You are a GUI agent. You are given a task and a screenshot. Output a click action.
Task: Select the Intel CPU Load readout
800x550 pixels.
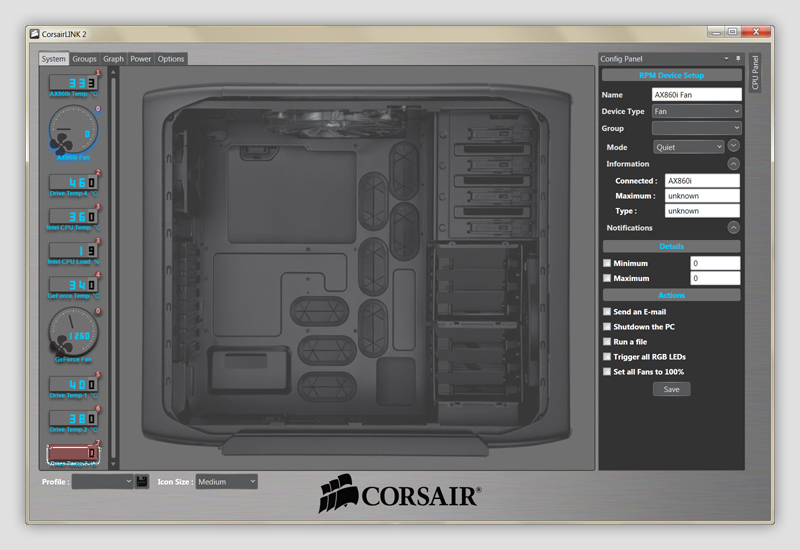(x=73, y=251)
